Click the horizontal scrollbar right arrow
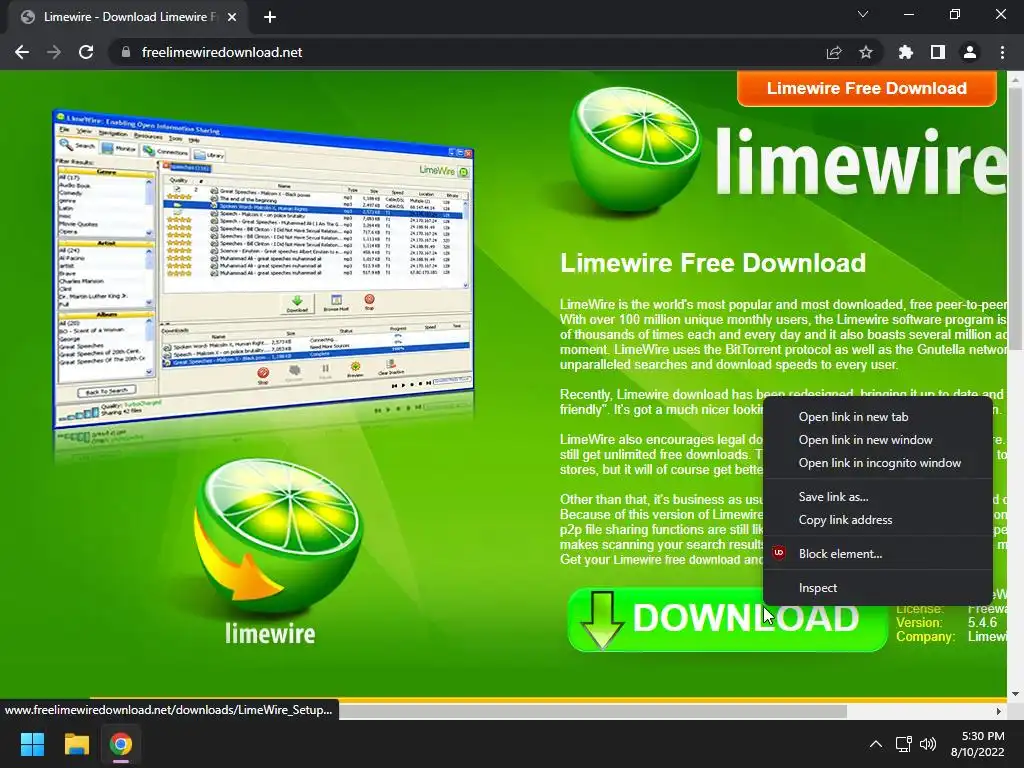This screenshot has width=1024, height=768. [999, 711]
